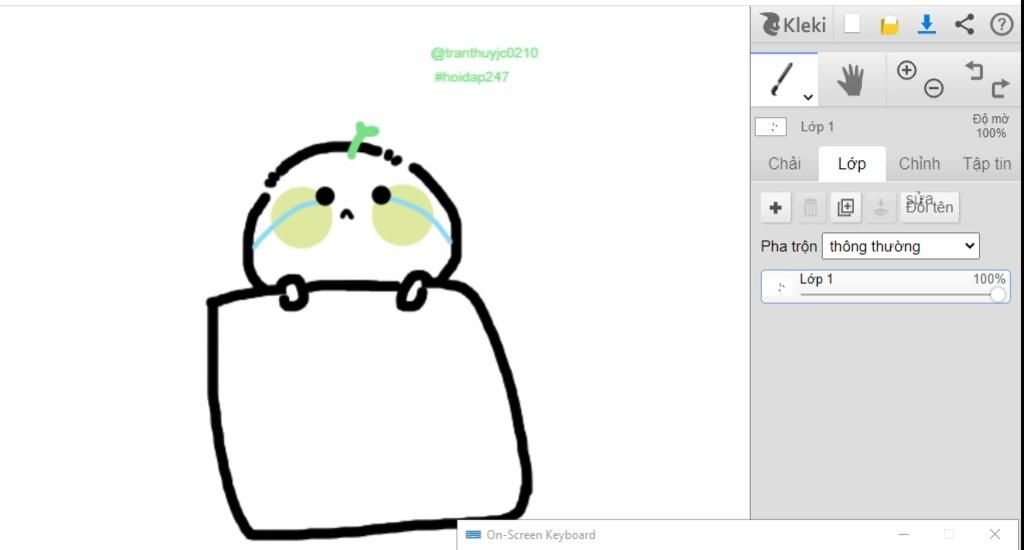Click the Đổi tên rename button
Viewport: 1024px width, 550px height.
(x=929, y=208)
